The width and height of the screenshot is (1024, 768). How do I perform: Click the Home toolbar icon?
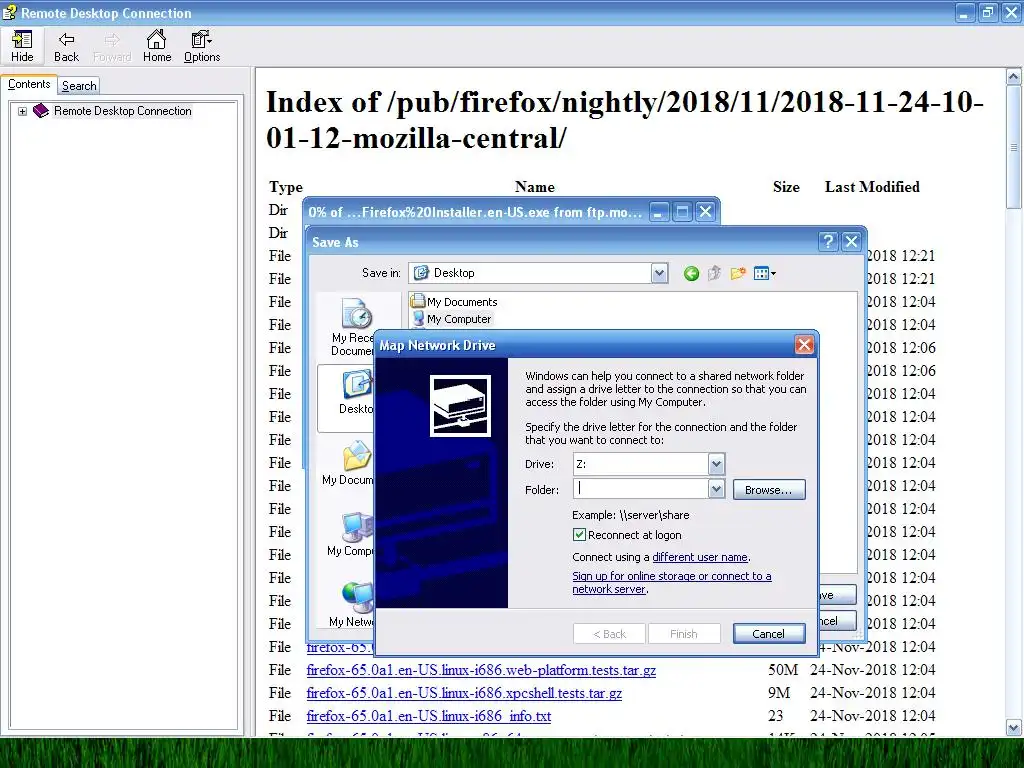click(157, 46)
